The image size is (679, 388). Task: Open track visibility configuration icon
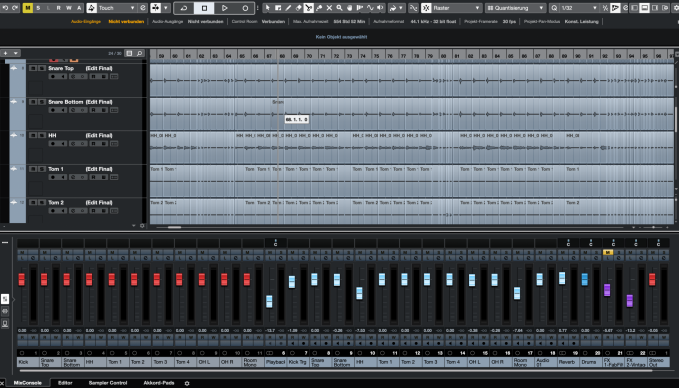pos(129,53)
